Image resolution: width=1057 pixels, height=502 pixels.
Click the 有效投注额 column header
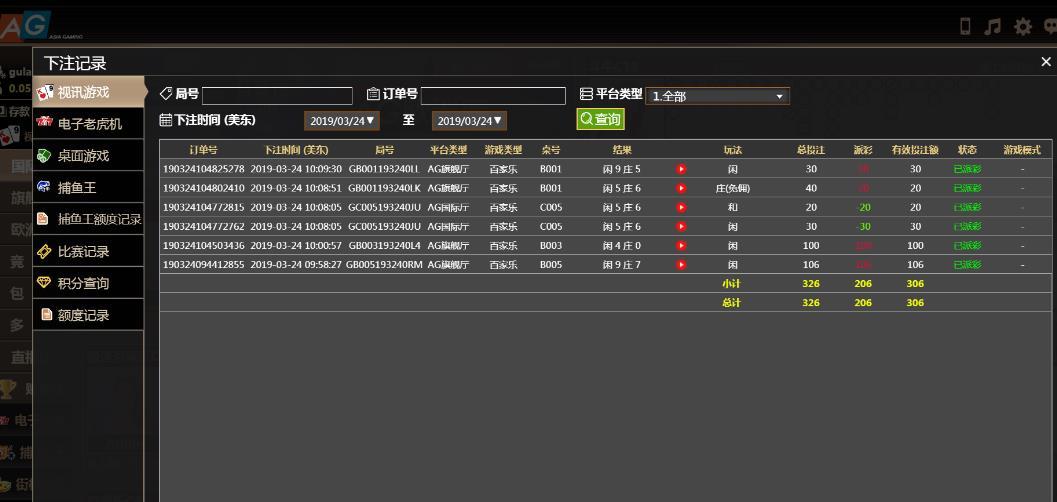(x=915, y=150)
